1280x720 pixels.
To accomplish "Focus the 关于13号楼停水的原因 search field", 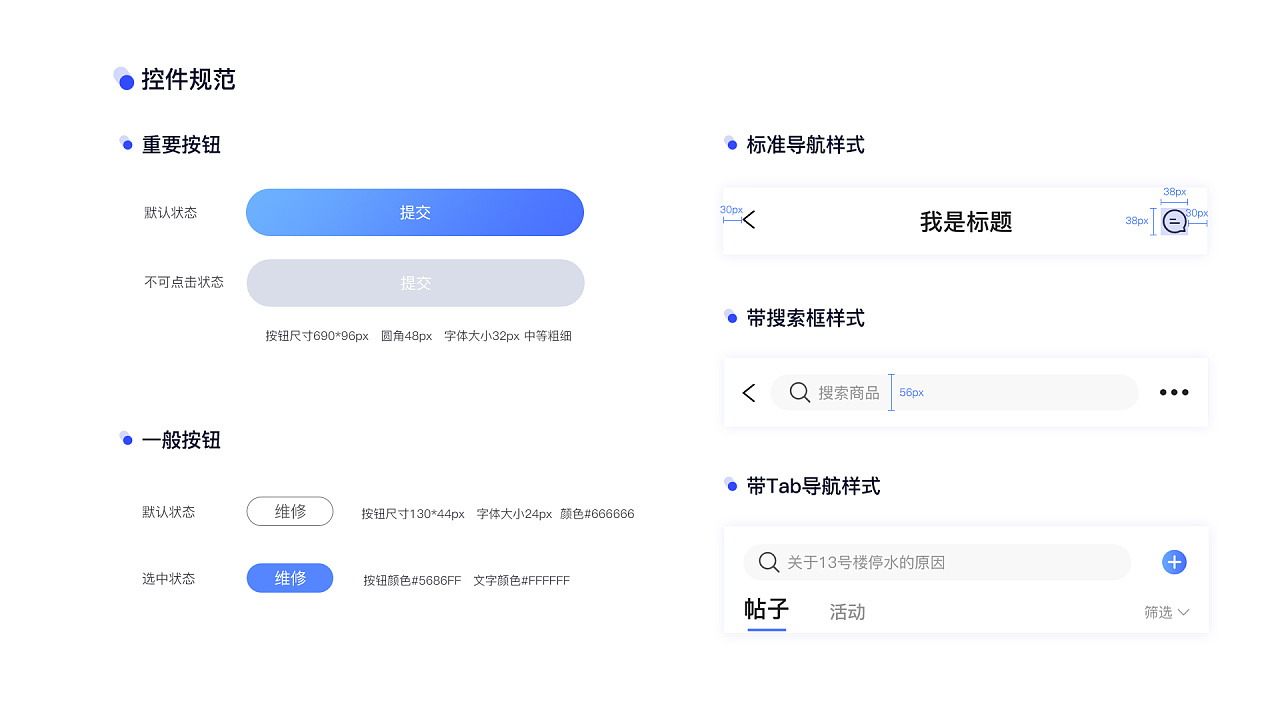I will [937, 562].
